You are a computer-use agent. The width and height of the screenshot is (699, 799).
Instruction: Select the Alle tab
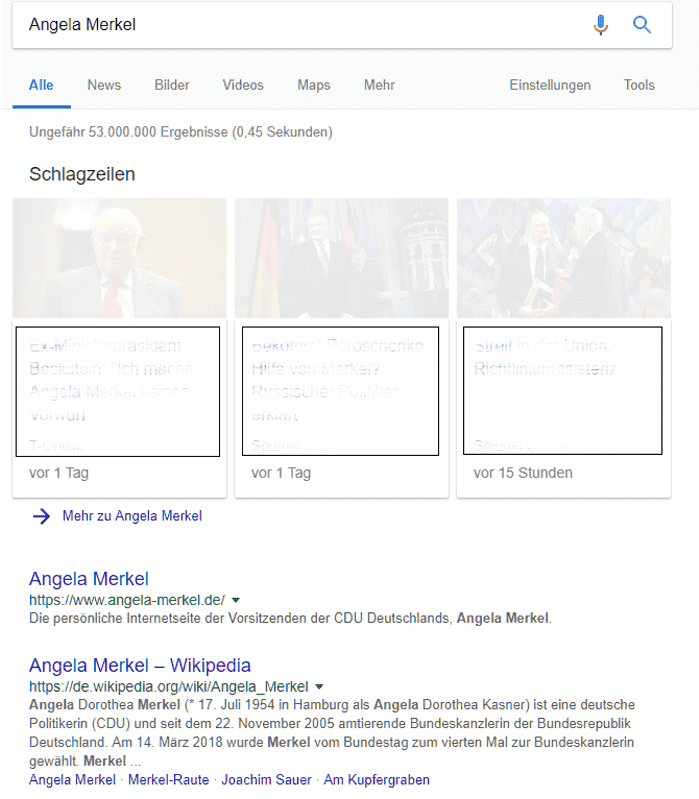(x=41, y=85)
